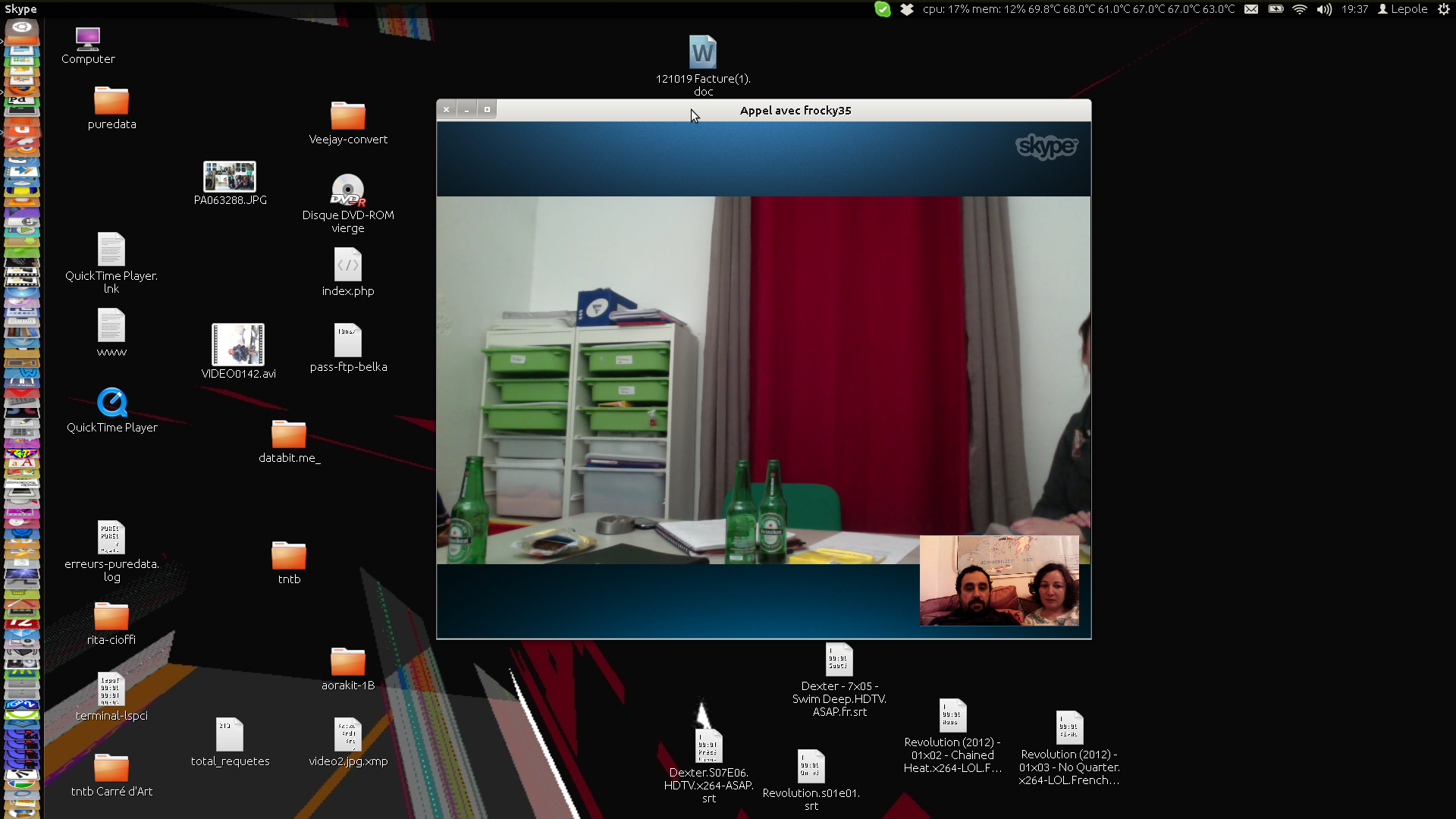Open the 19:37 clock menu
This screenshot has height=819, width=1456.
pyautogui.click(x=1354, y=9)
